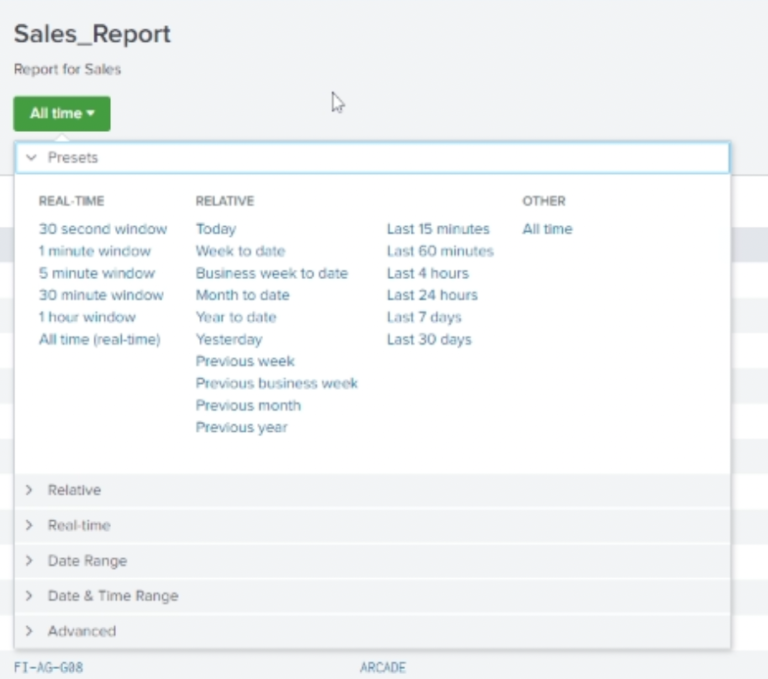The height and width of the screenshot is (679, 768).
Task: Choose the Today preset
Action: [x=216, y=229]
